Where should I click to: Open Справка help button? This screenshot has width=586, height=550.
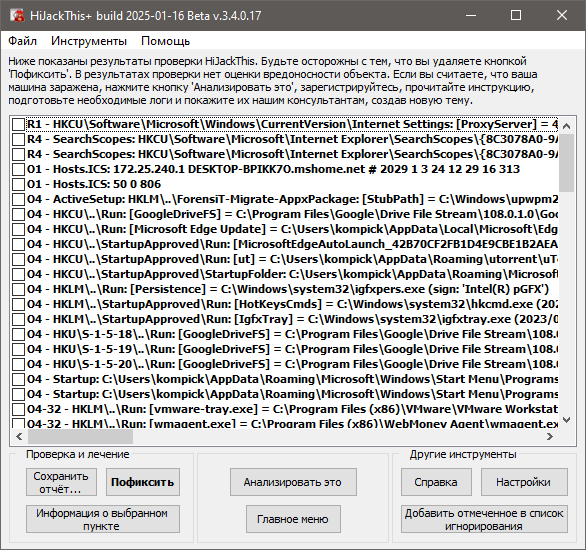[x=437, y=482]
